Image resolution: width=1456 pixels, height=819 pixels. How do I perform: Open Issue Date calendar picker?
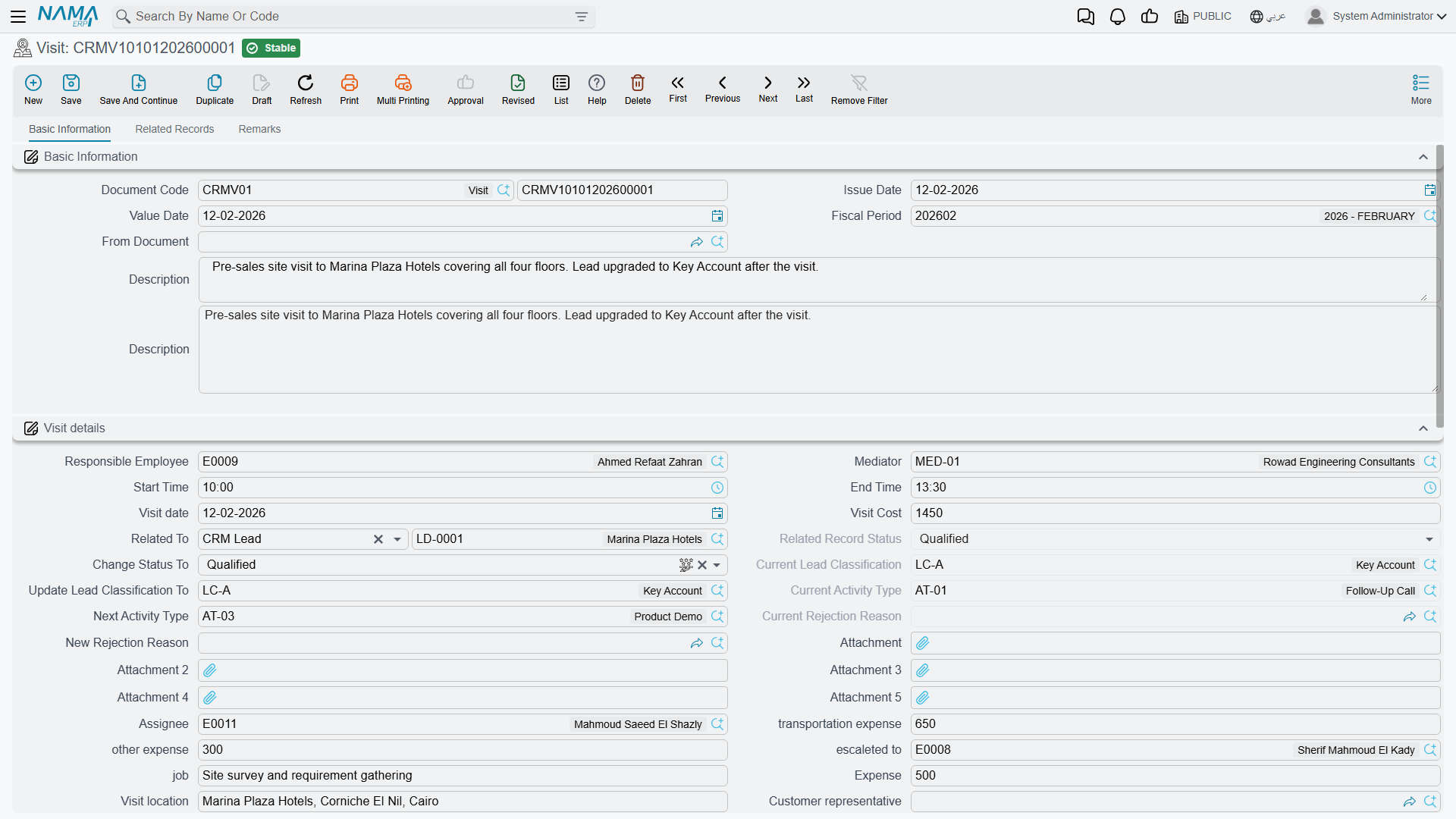click(1429, 190)
